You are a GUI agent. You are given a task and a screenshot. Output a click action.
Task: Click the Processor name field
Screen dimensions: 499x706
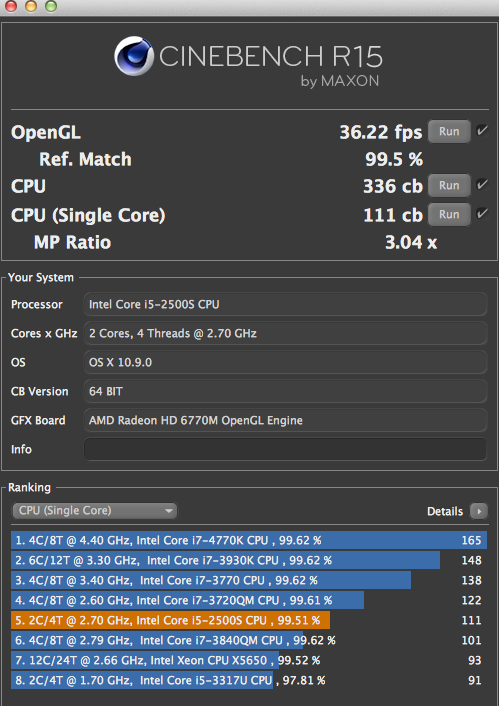click(285, 304)
